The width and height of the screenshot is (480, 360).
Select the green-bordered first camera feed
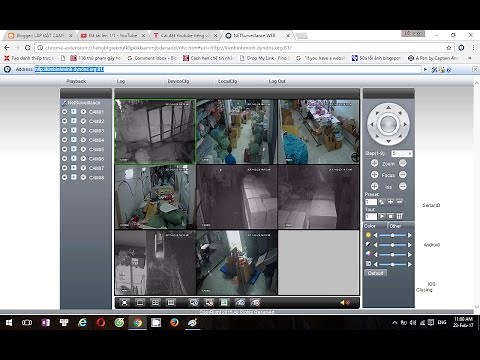(155, 131)
